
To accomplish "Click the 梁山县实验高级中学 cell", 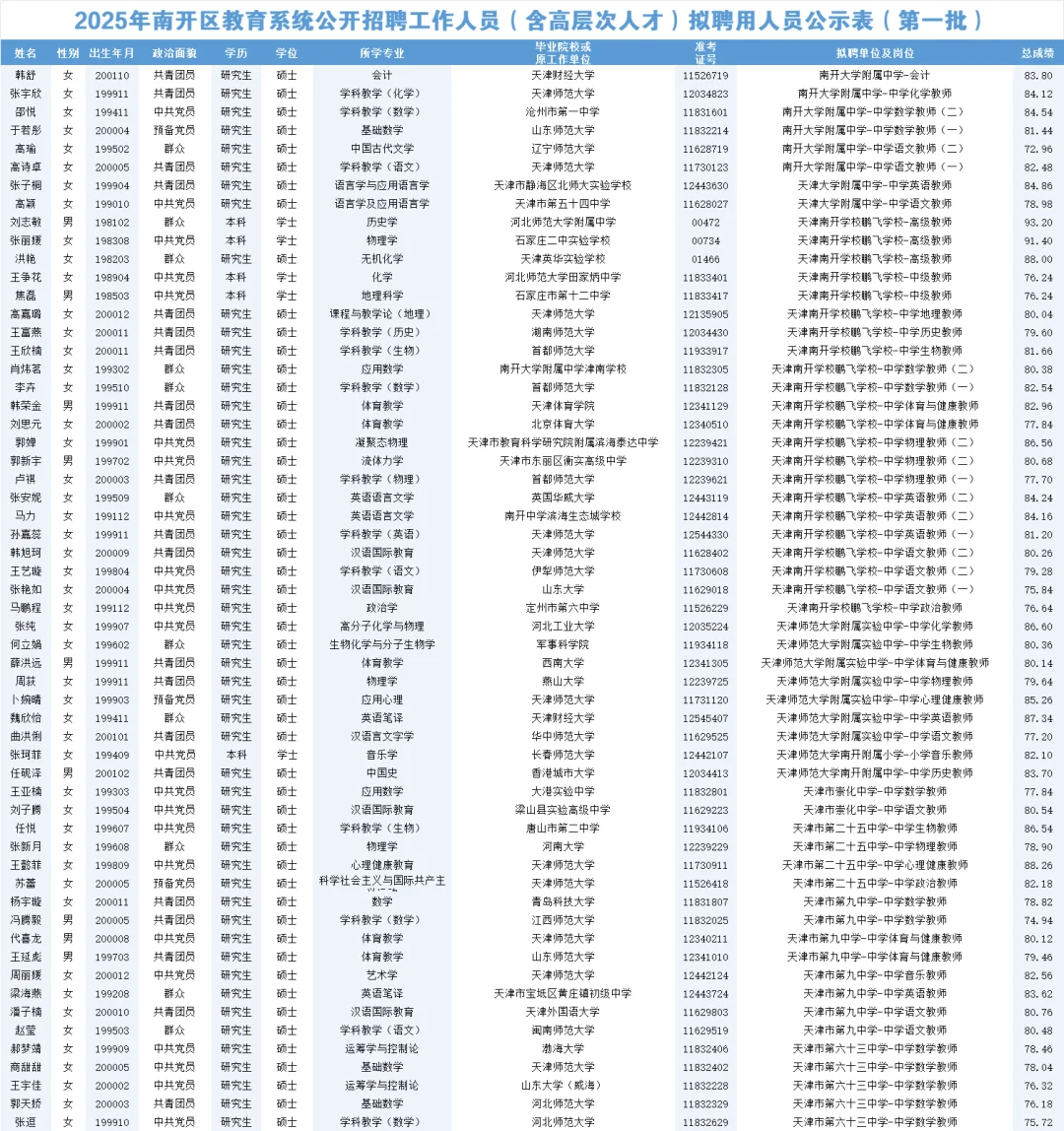I will point(563,810).
